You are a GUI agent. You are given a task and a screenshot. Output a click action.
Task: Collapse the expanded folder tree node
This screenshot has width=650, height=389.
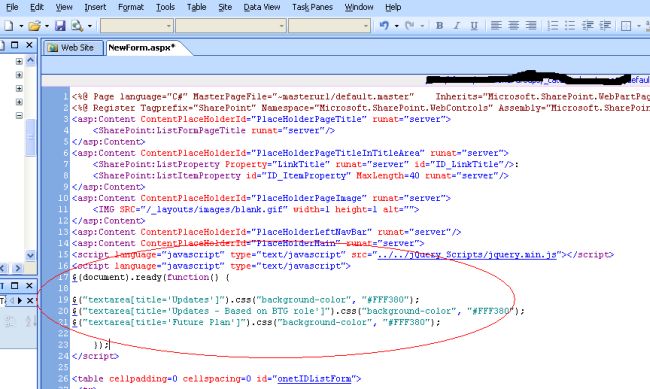point(19,116)
